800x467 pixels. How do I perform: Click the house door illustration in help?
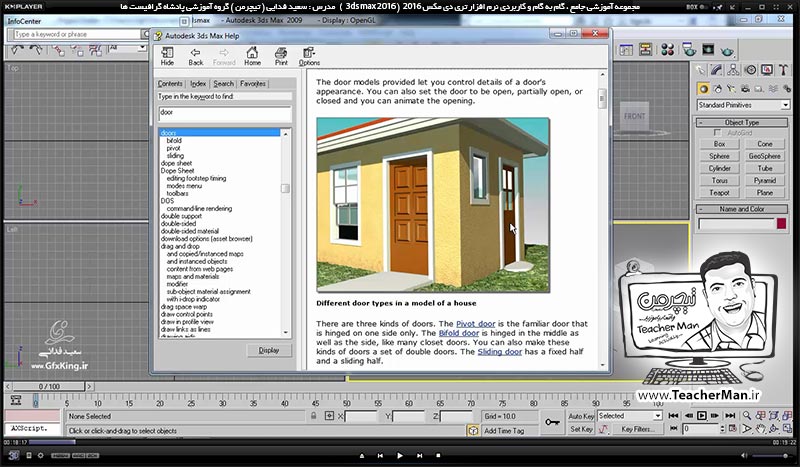click(433, 205)
